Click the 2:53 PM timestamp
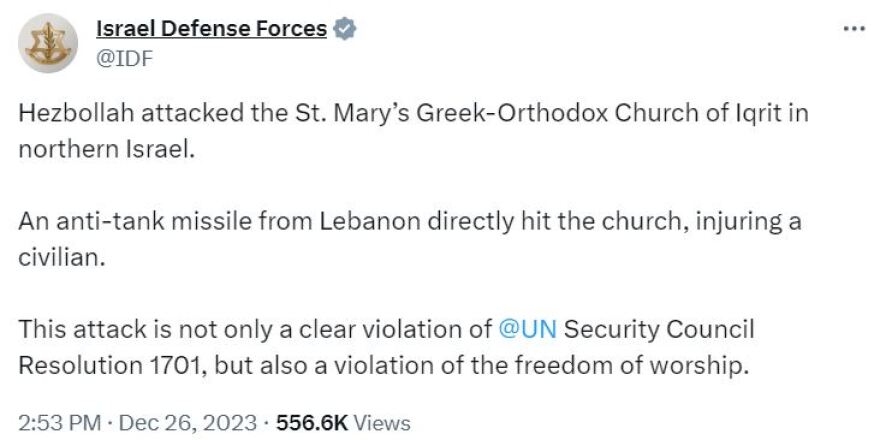 (58, 422)
